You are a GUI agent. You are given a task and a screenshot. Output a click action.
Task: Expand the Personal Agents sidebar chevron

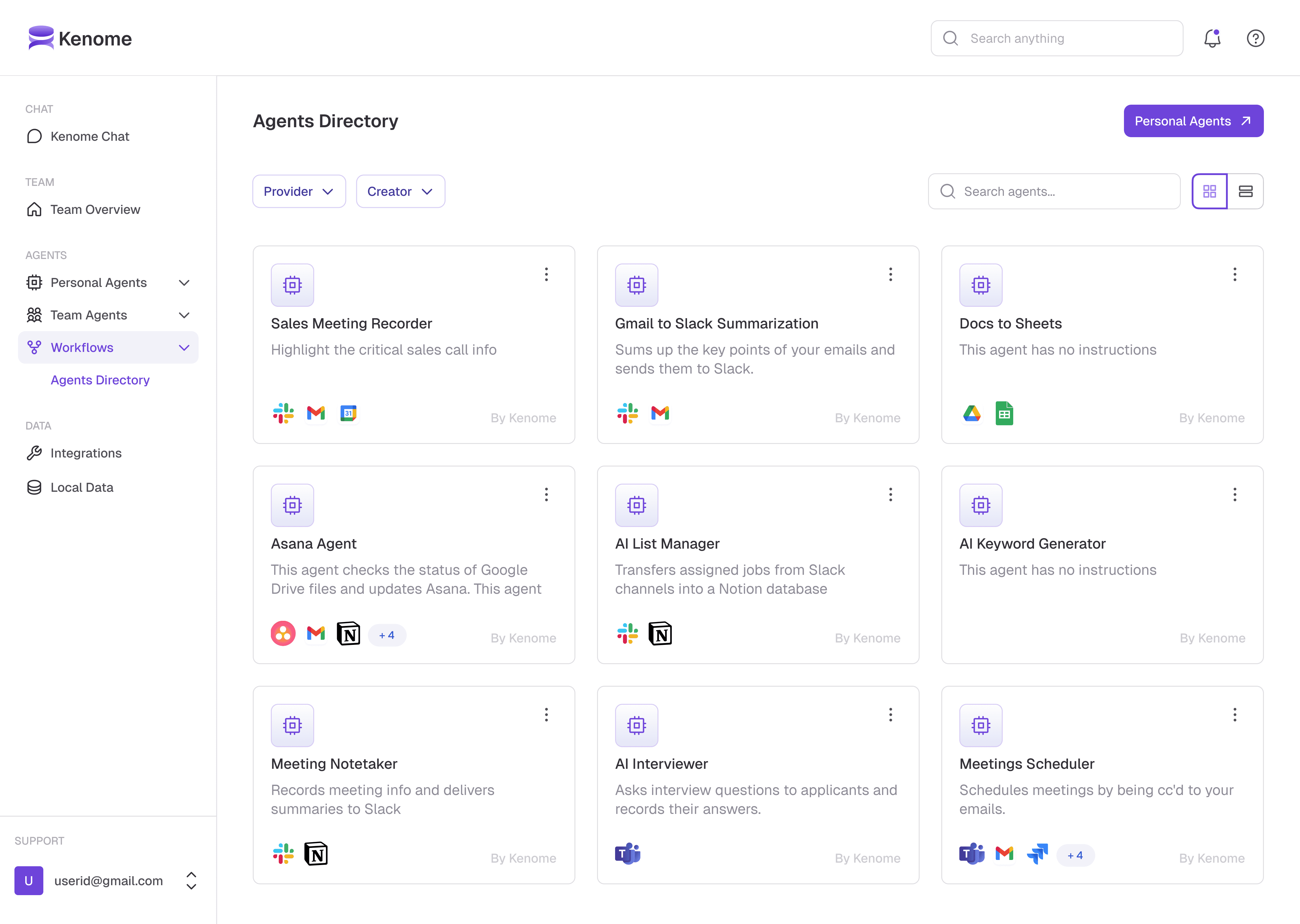tap(184, 283)
